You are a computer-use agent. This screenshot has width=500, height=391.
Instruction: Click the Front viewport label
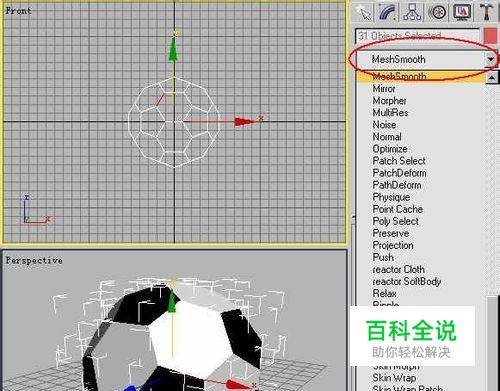click(18, 11)
